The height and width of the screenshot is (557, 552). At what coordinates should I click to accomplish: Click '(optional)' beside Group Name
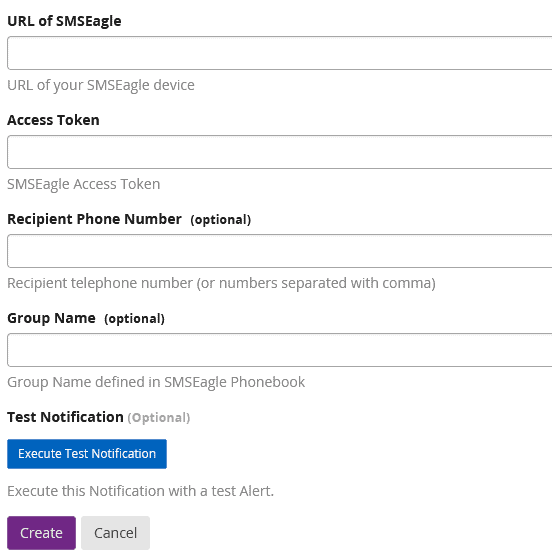[x=135, y=319]
